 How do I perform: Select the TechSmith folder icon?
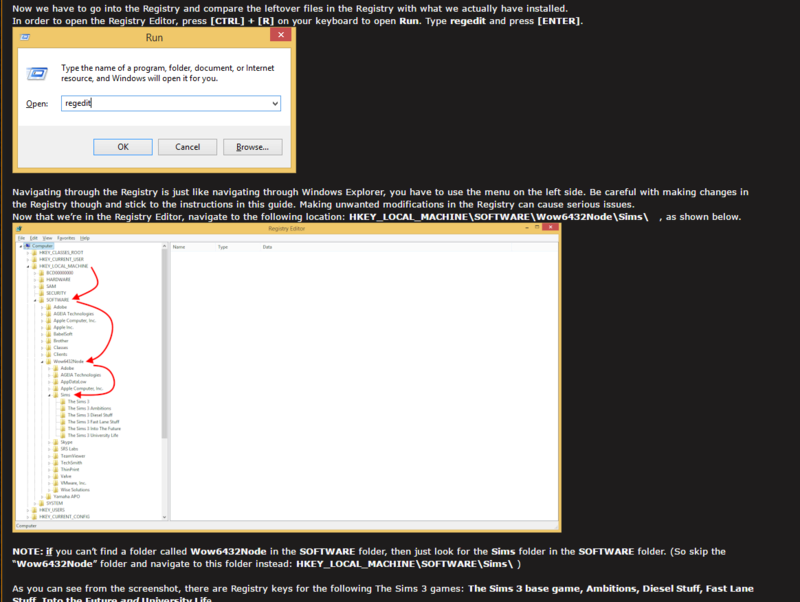point(56,463)
